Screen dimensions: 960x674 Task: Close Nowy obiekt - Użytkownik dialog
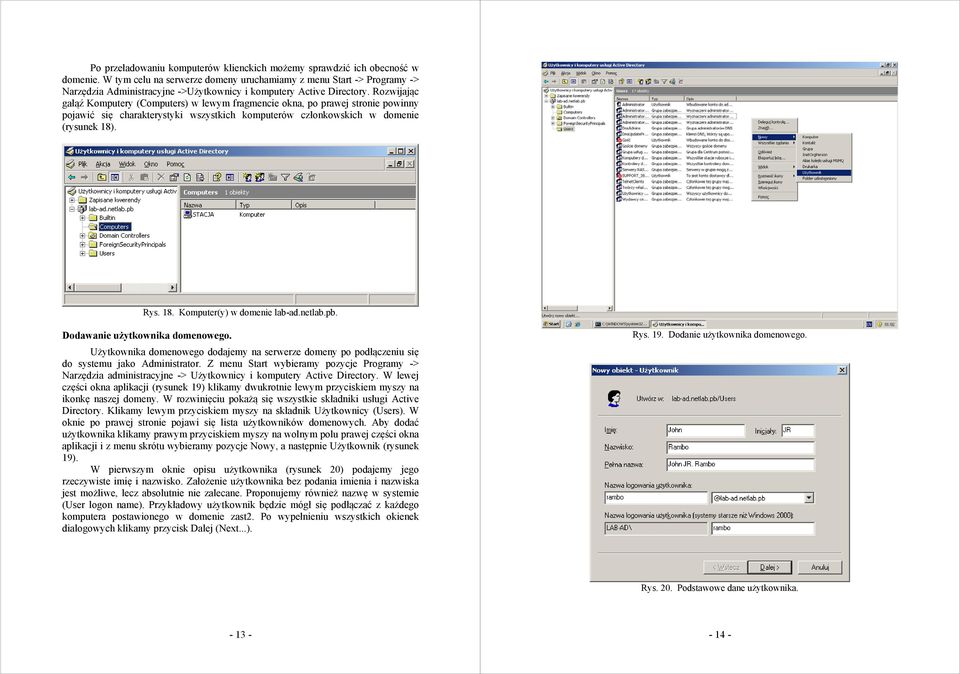[842, 370]
